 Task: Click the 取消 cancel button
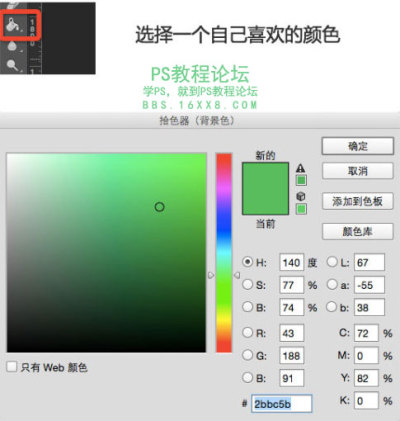(358, 171)
